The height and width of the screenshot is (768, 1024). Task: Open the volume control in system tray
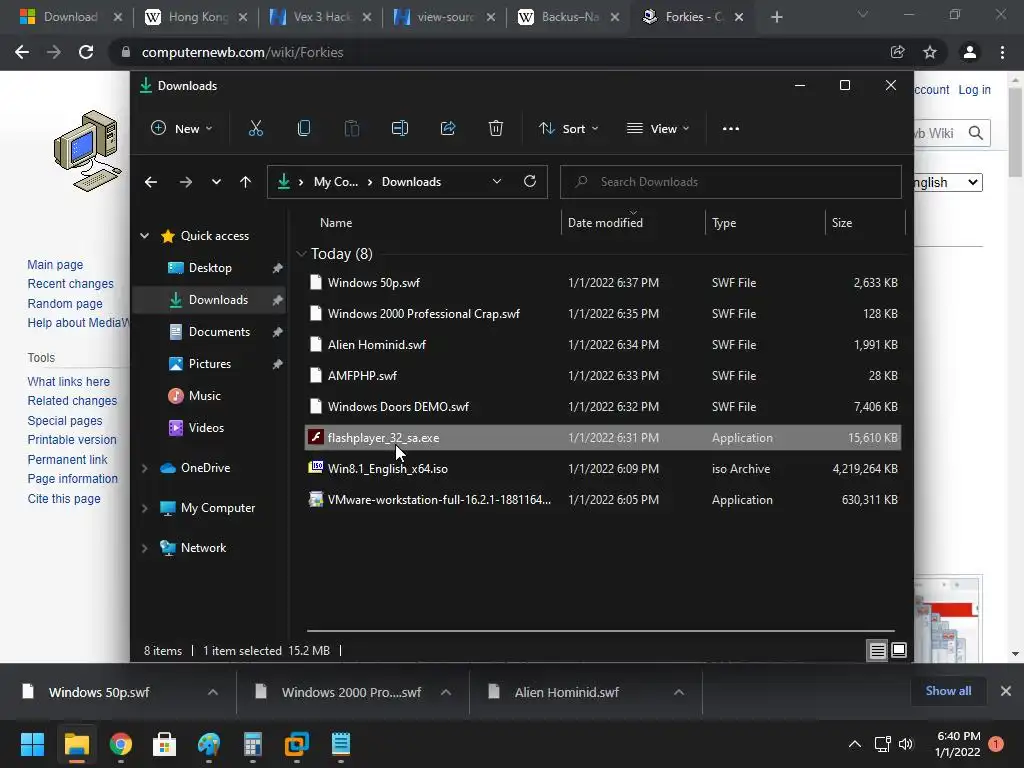(905, 744)
